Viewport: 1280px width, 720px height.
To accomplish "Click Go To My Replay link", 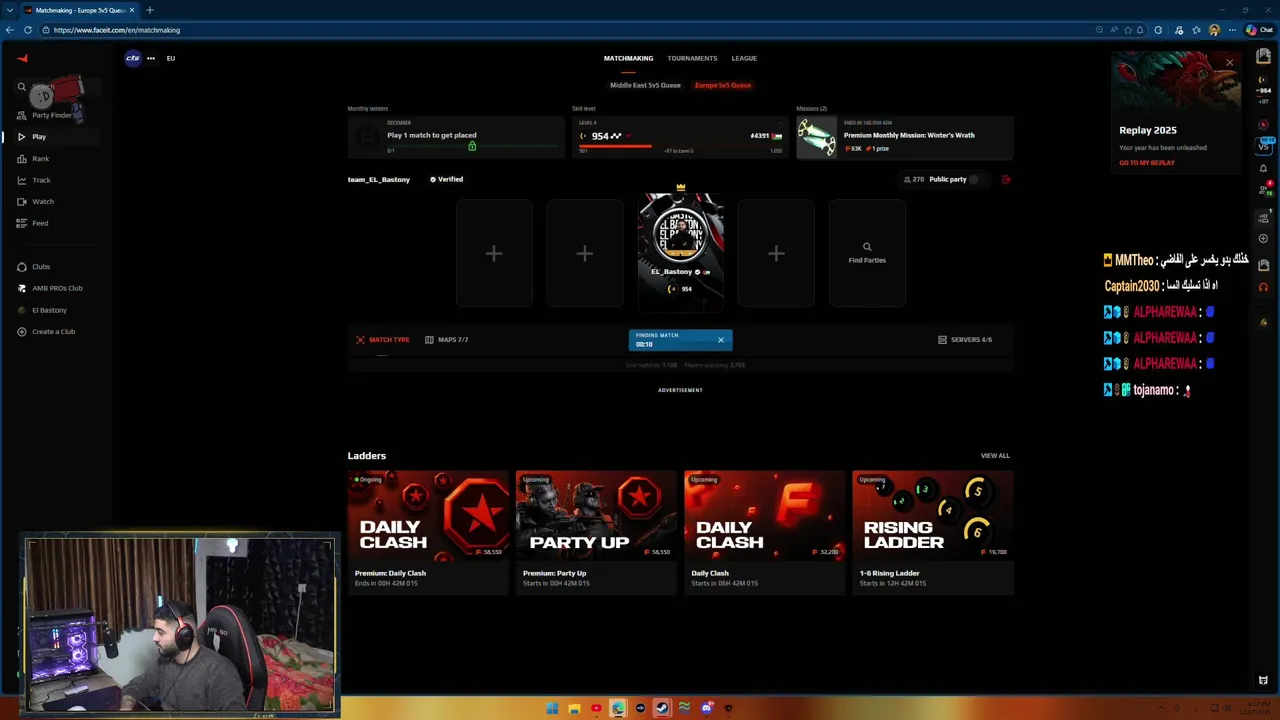I will 1147,163.
